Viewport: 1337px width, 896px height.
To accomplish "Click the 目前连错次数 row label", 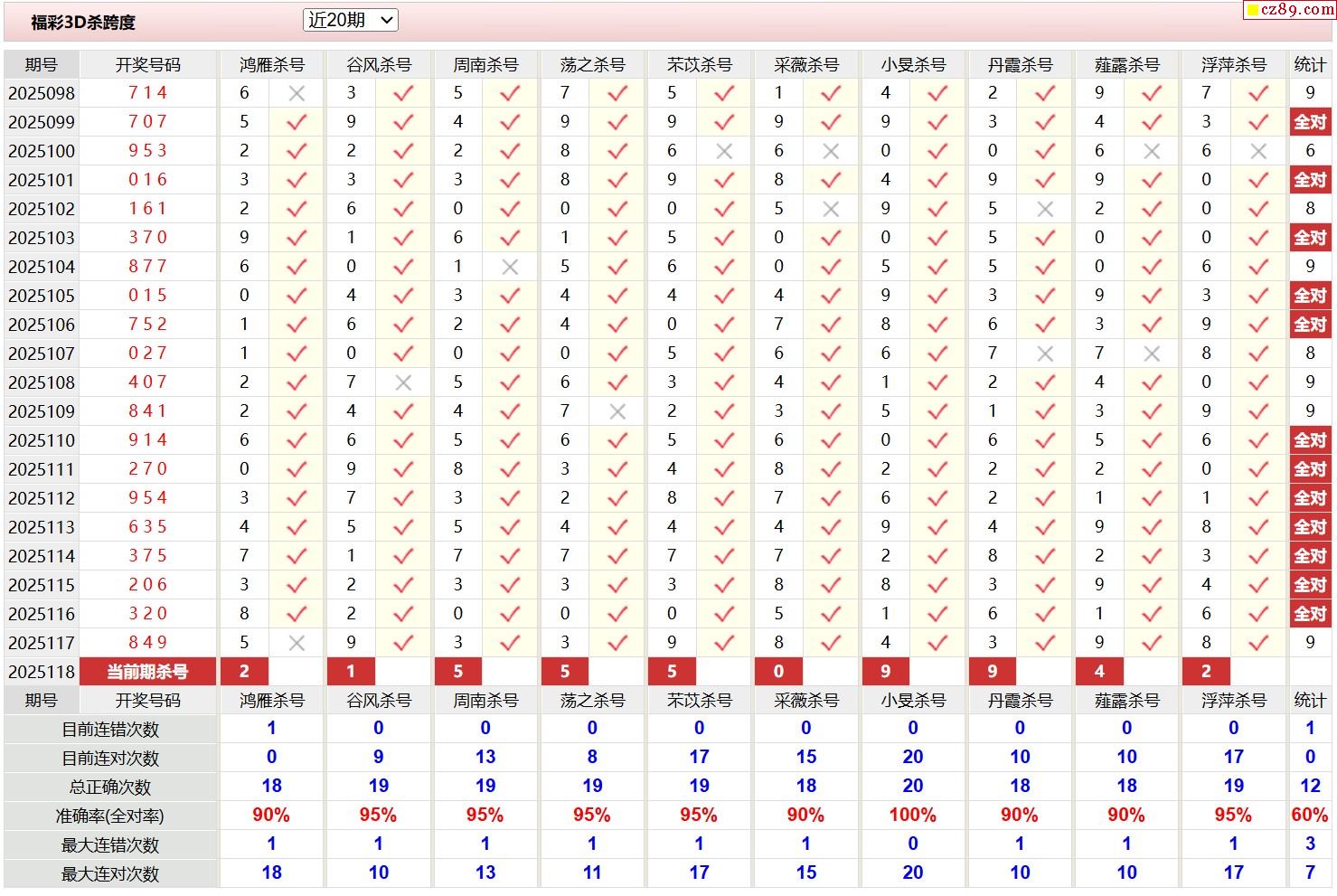I will tap(110, 730).
